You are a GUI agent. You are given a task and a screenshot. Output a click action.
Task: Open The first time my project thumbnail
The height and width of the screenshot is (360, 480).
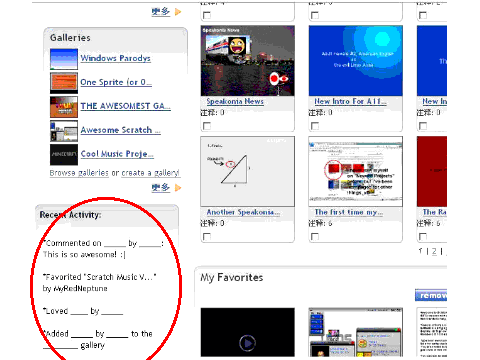point(356,171)
